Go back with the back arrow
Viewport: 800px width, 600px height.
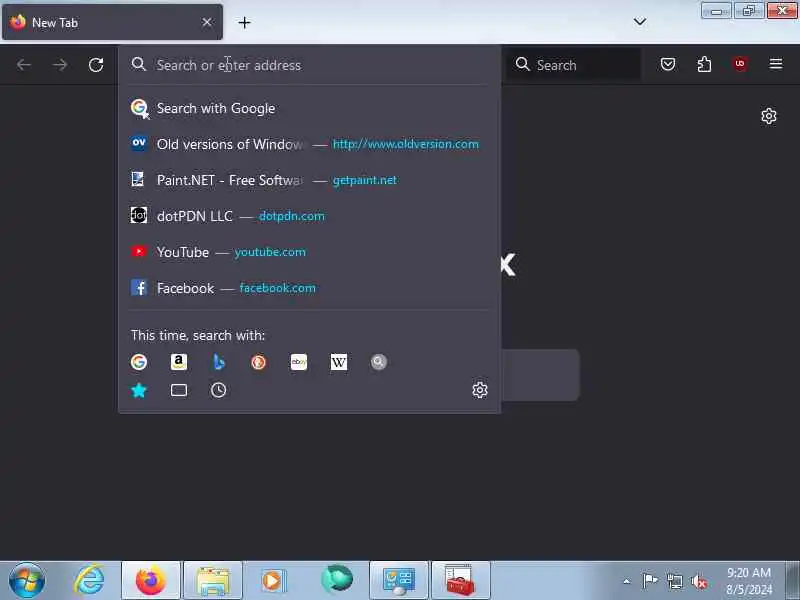23,65
